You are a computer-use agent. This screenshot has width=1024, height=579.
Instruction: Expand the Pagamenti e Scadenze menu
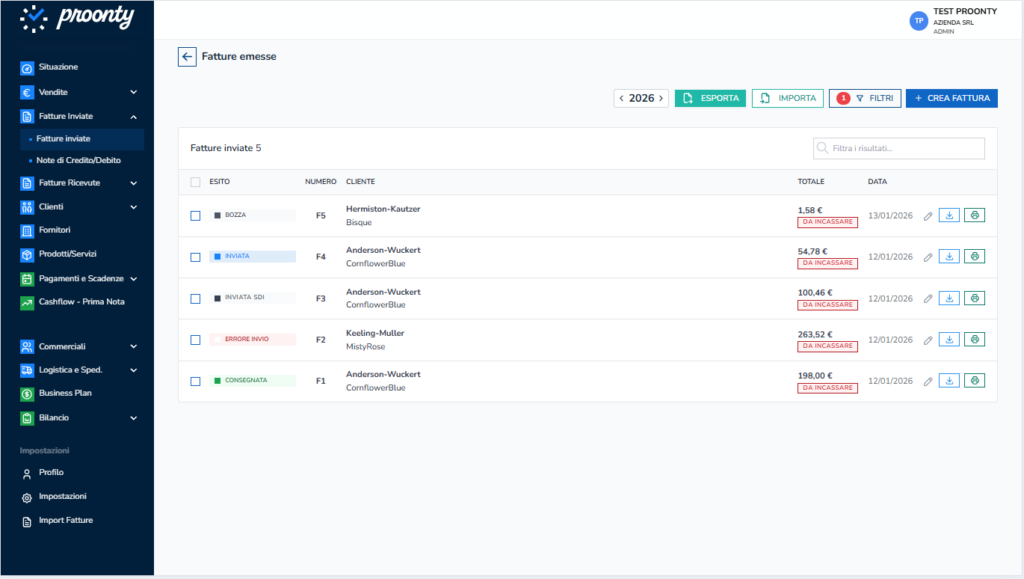click(x=133, y=279)
